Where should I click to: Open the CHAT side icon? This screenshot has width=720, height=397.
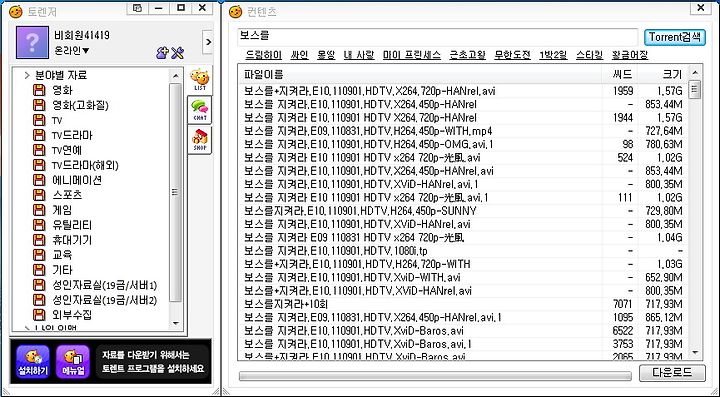[200, 110]
